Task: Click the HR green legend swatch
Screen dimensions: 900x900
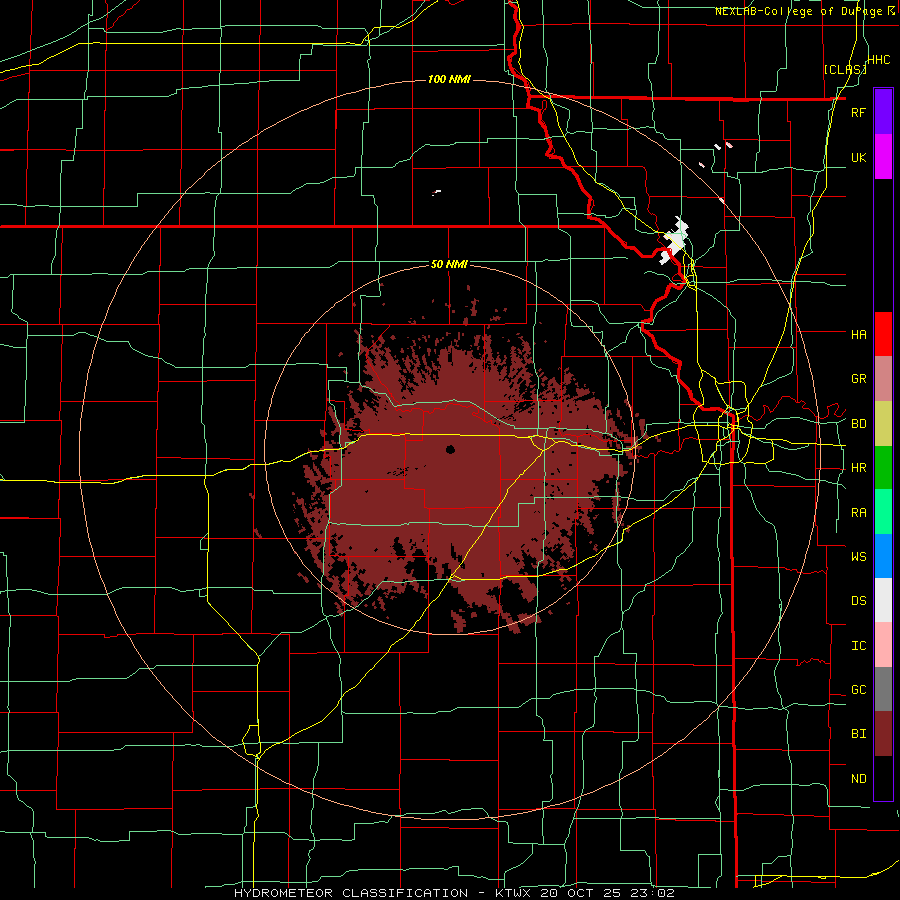Action: (x=883, y=468)
